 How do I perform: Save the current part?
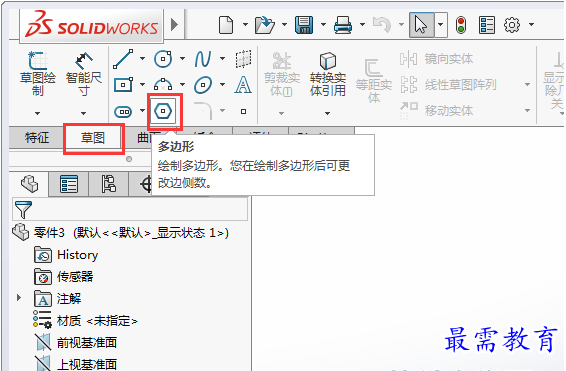[304, 25]
